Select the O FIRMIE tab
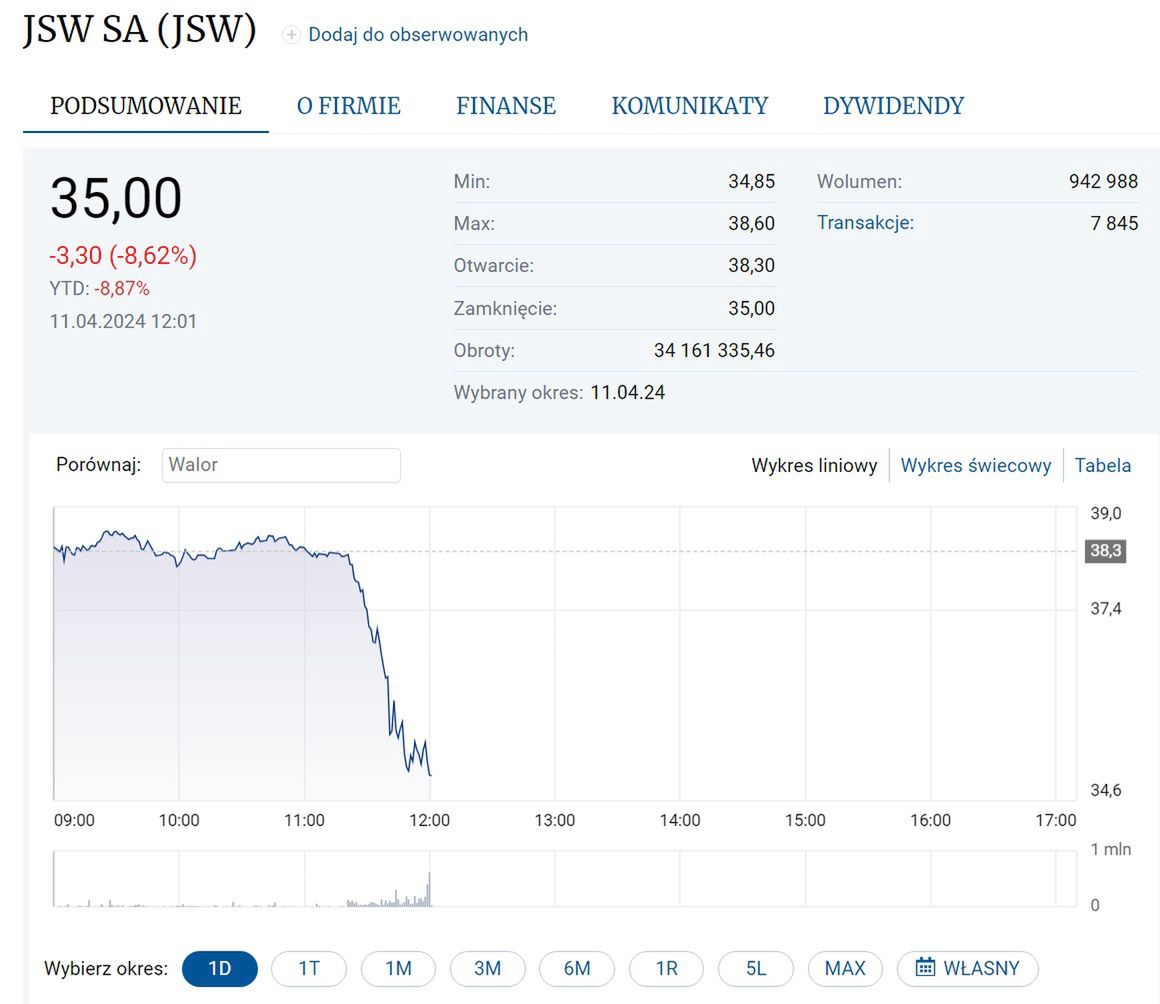Image resolution: width=1160 pixels, height=1004 pixels. click(347, 105)
